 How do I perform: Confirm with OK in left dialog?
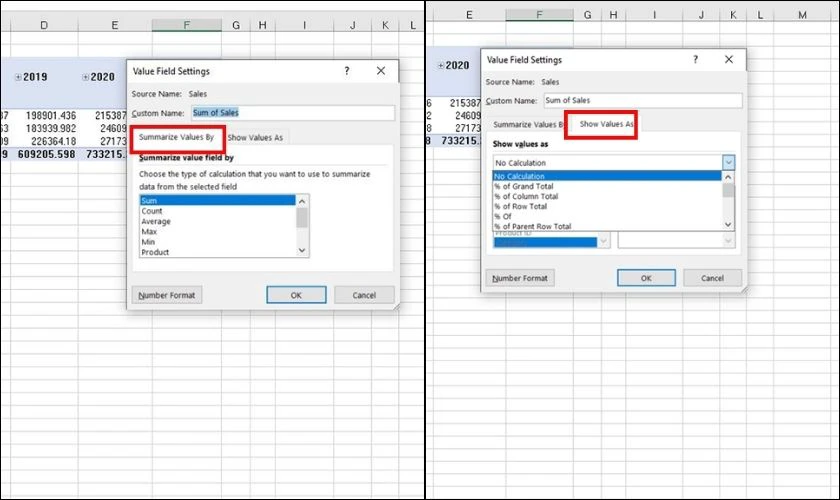(296, 295)
